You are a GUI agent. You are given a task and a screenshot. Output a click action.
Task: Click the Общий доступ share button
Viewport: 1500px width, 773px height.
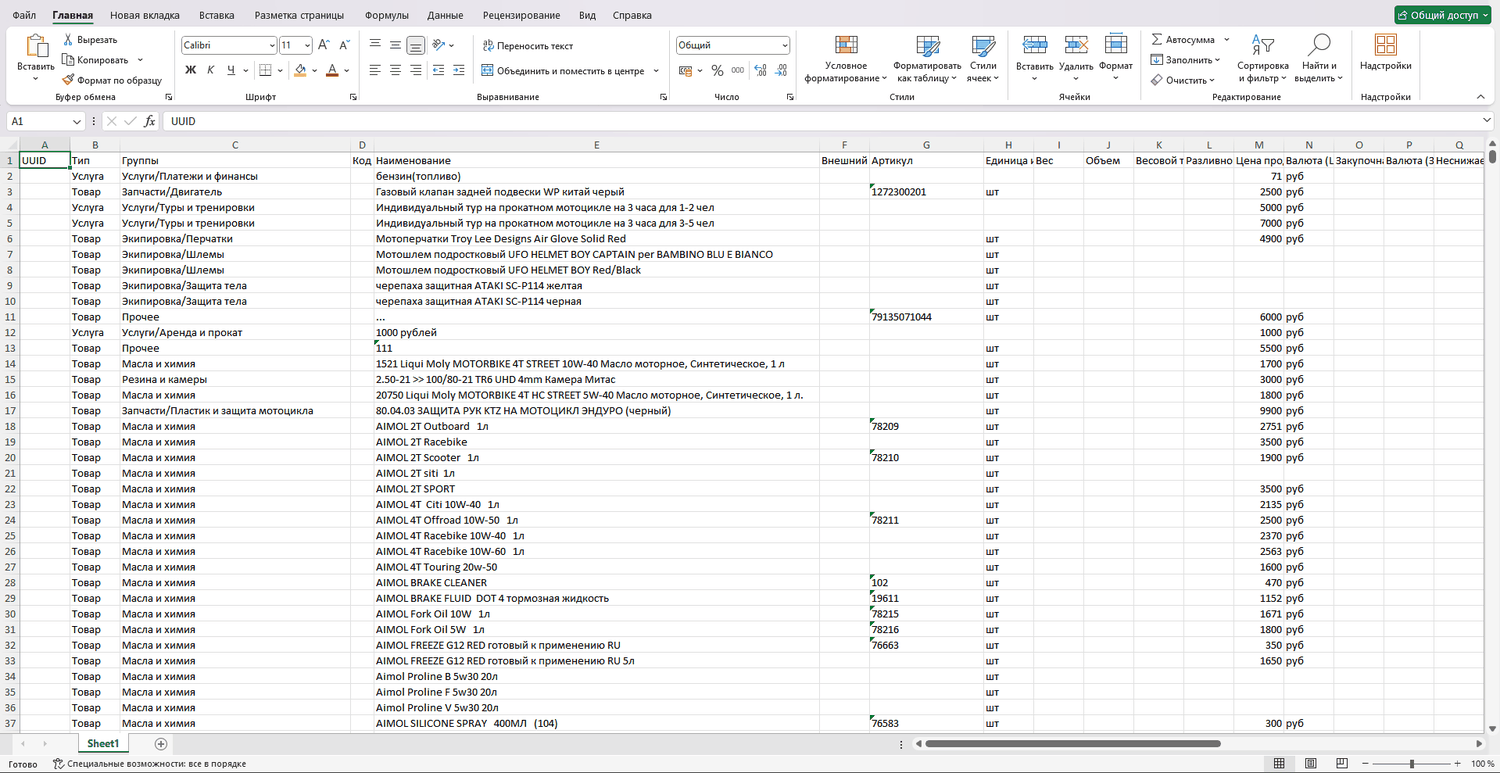(1442, 15)
